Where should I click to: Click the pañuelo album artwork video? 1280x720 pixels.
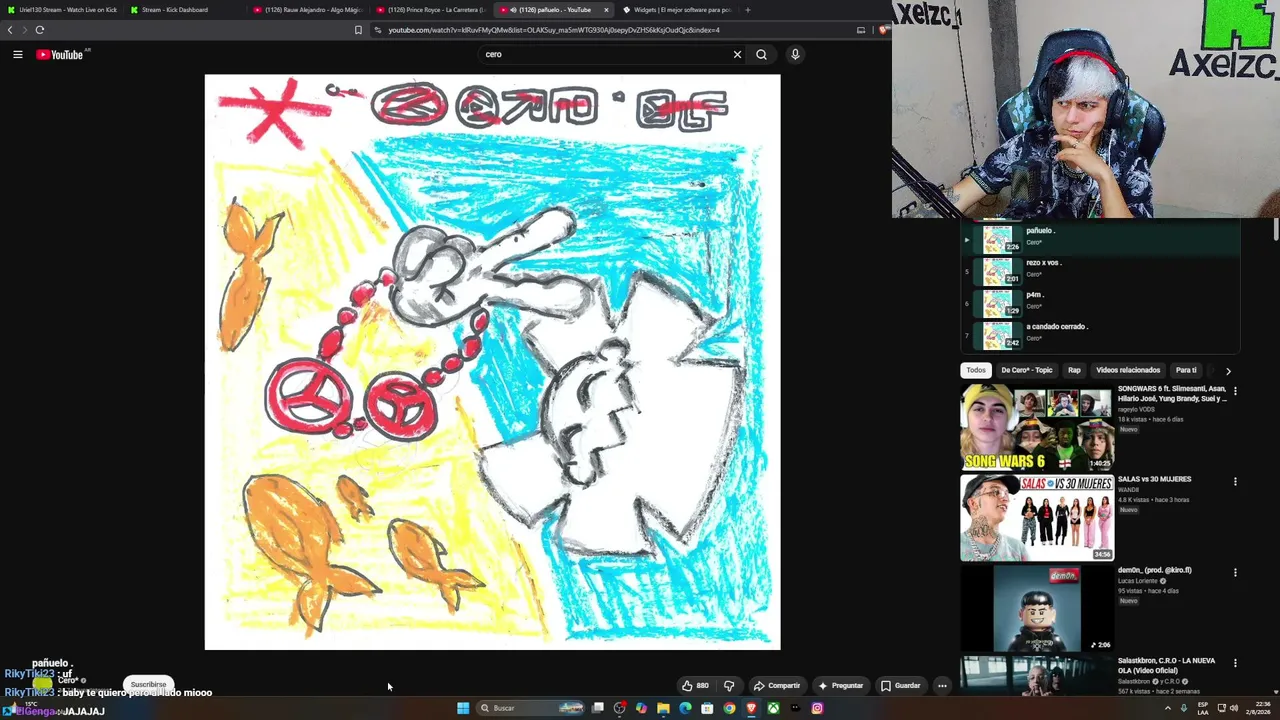(492, 362)
